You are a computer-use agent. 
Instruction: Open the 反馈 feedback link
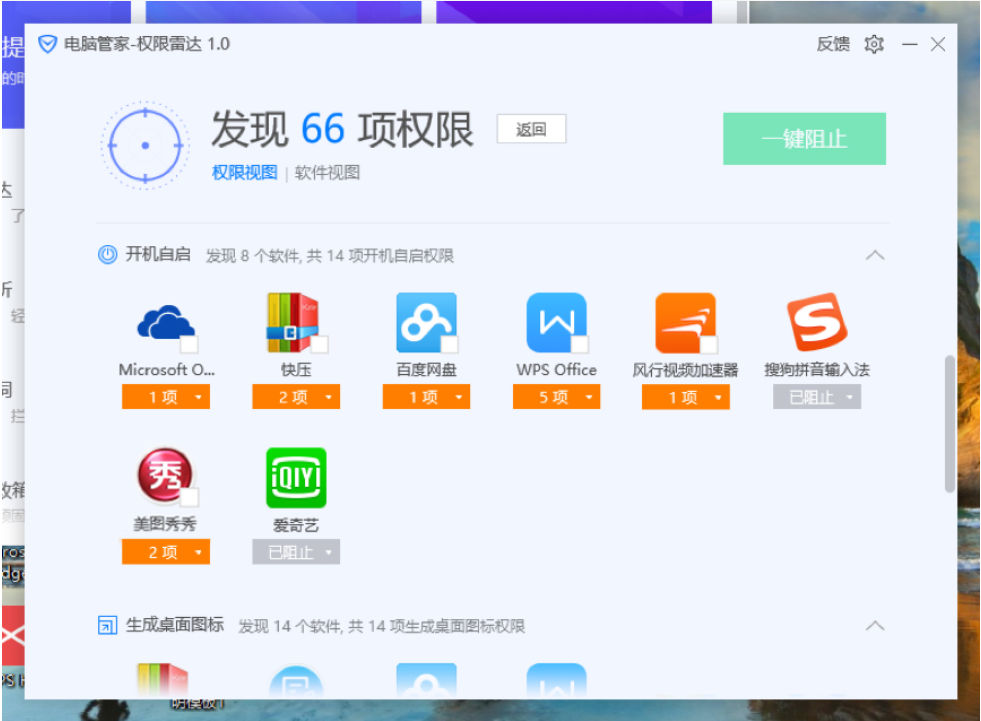click(833, 44)
